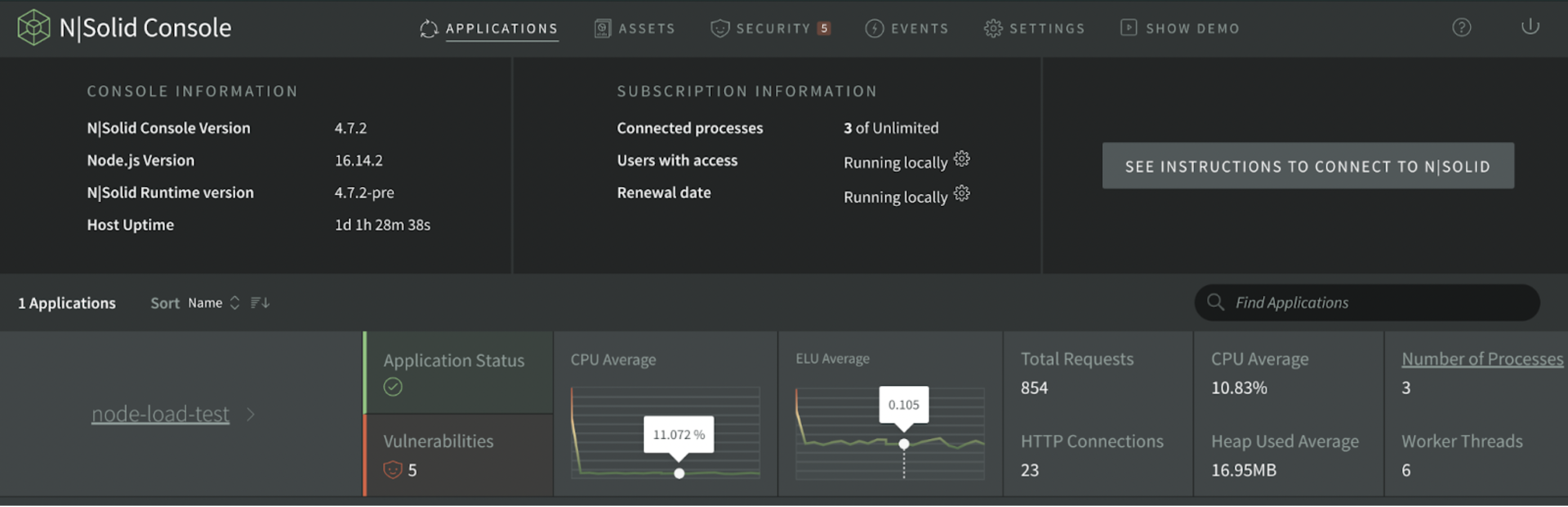Click the Running locally text for Users with access
This screenshot has width=1568, height=507.
896,163
